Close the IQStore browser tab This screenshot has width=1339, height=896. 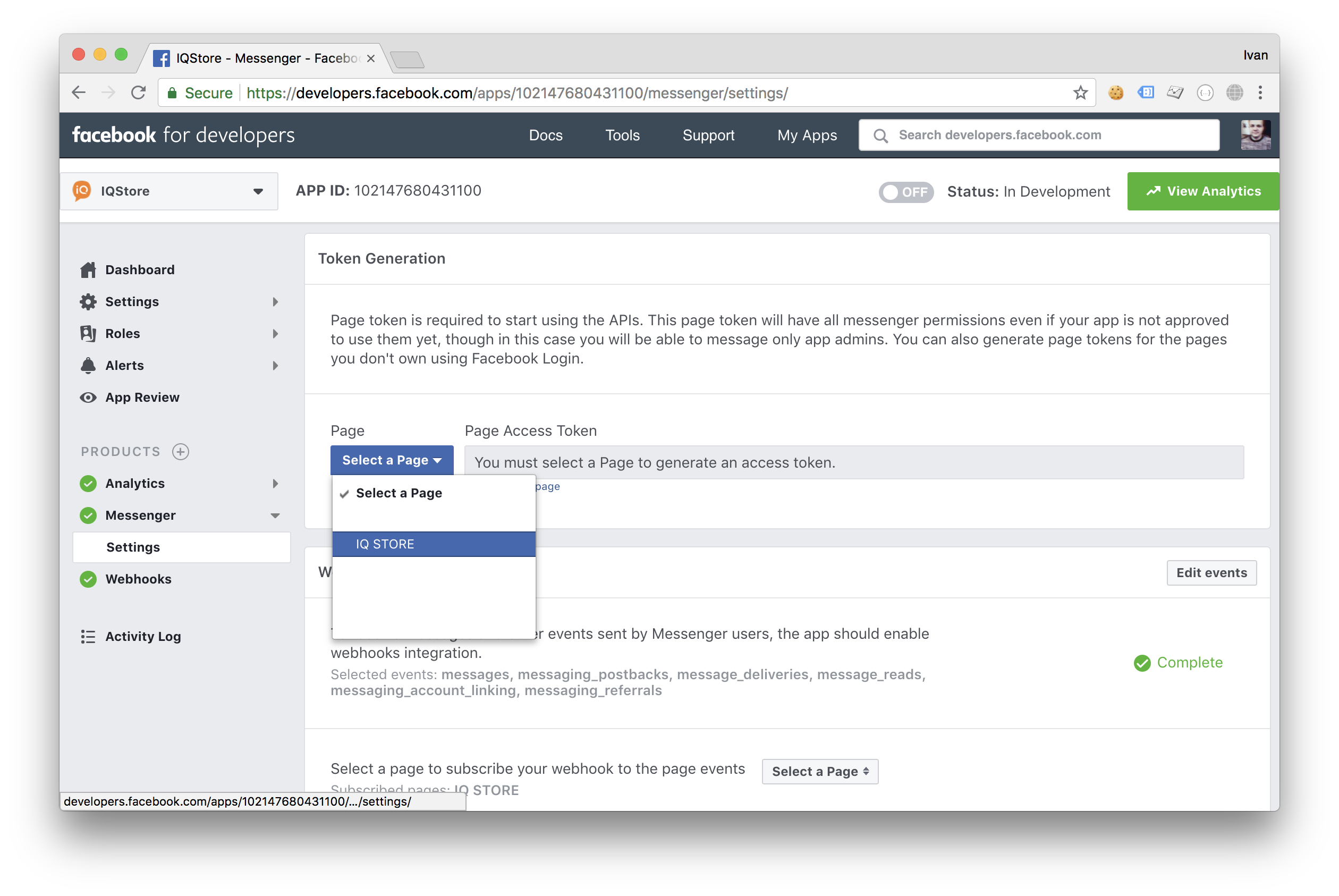pos(371,58)
